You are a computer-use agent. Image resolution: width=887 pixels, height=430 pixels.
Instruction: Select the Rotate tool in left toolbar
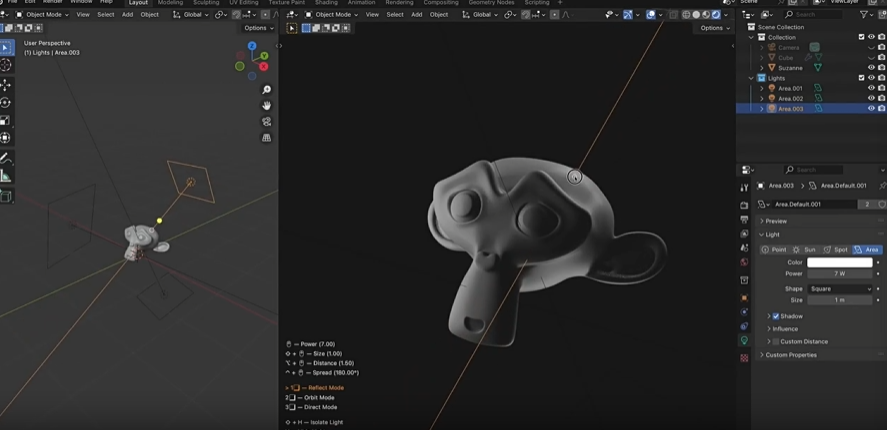[x=6, y=102]
